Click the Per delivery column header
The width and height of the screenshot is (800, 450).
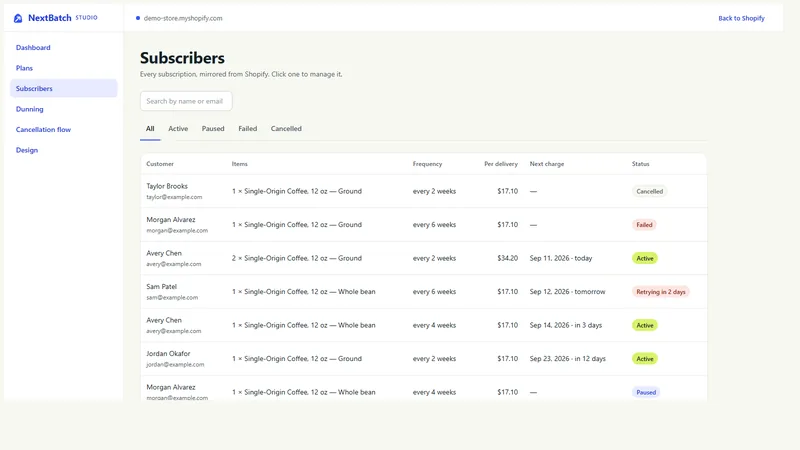[x=501, y=164]
